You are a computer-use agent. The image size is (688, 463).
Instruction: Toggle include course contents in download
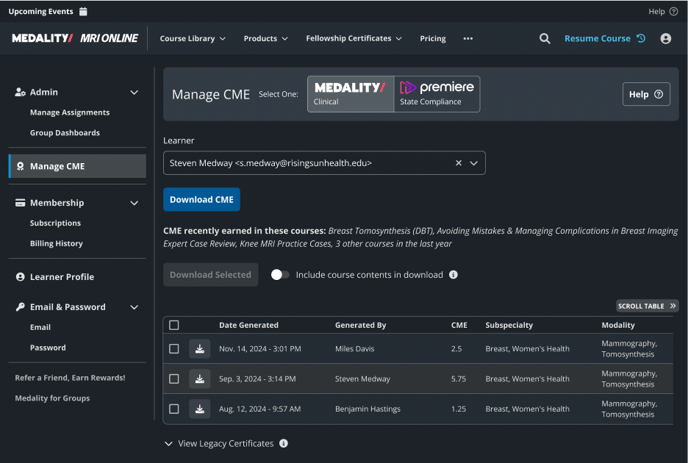pyautogui.click(x=280, y=275)
